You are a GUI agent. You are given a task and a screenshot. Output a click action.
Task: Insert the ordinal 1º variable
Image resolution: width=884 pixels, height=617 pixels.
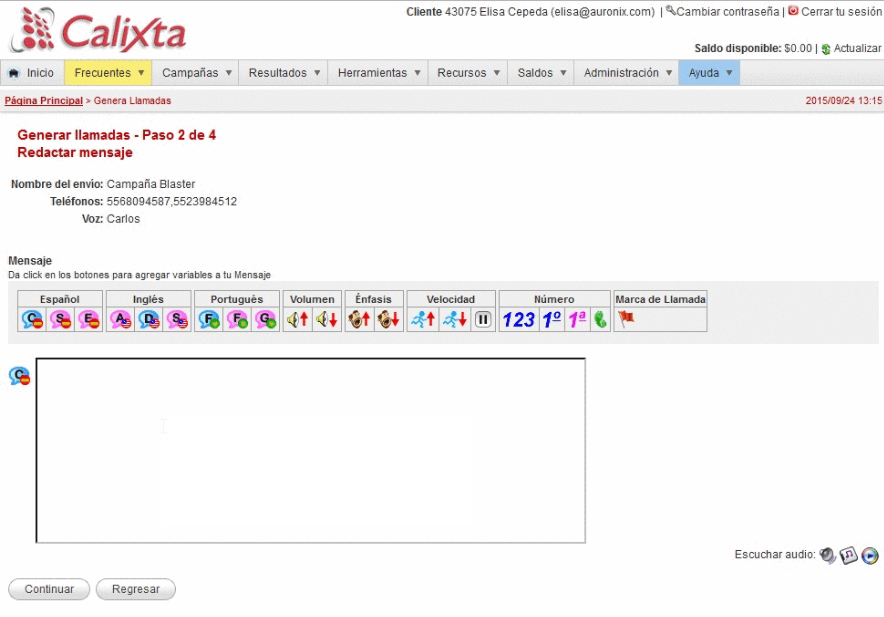coord(554,319)
